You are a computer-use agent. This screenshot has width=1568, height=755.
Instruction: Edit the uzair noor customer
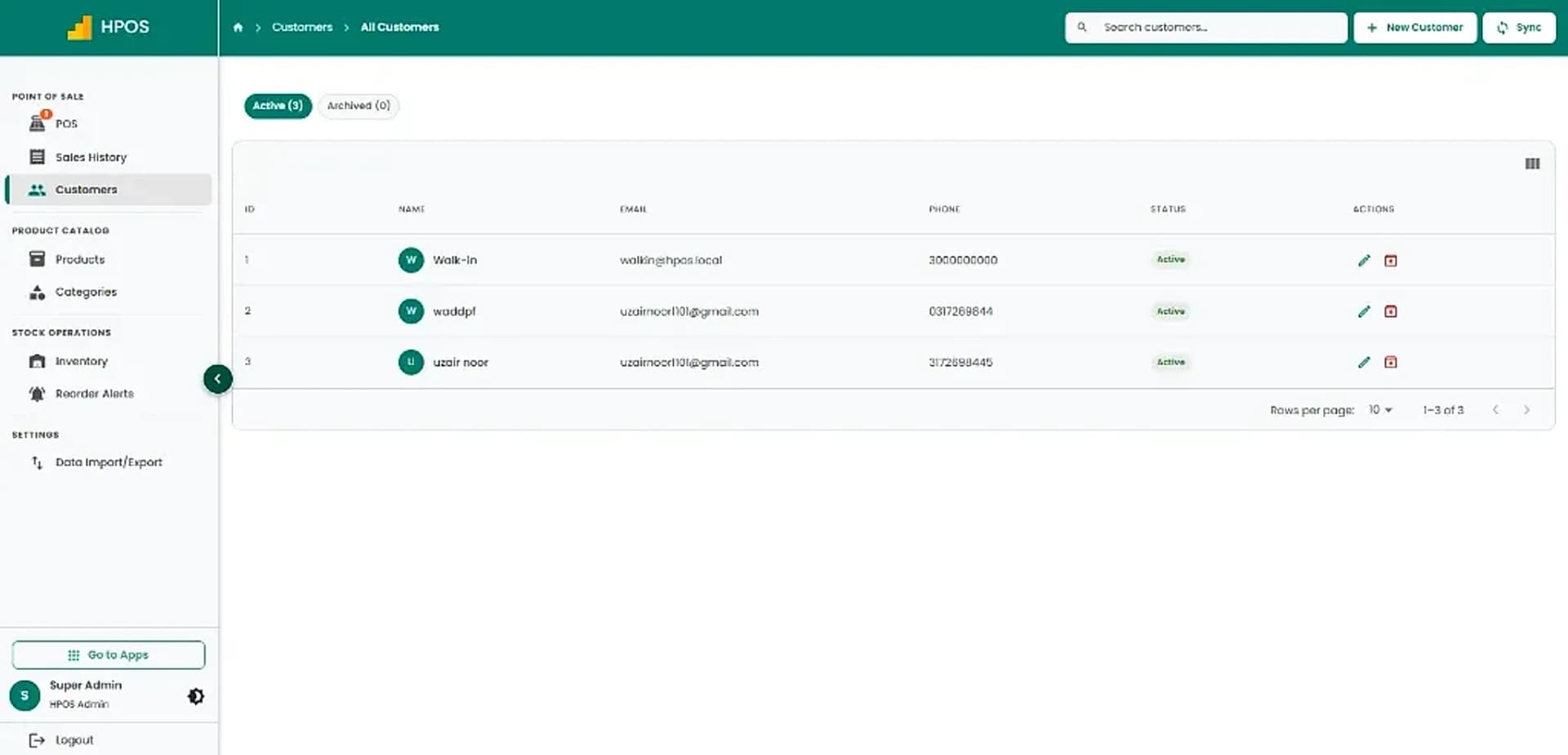pos(1364,362)
